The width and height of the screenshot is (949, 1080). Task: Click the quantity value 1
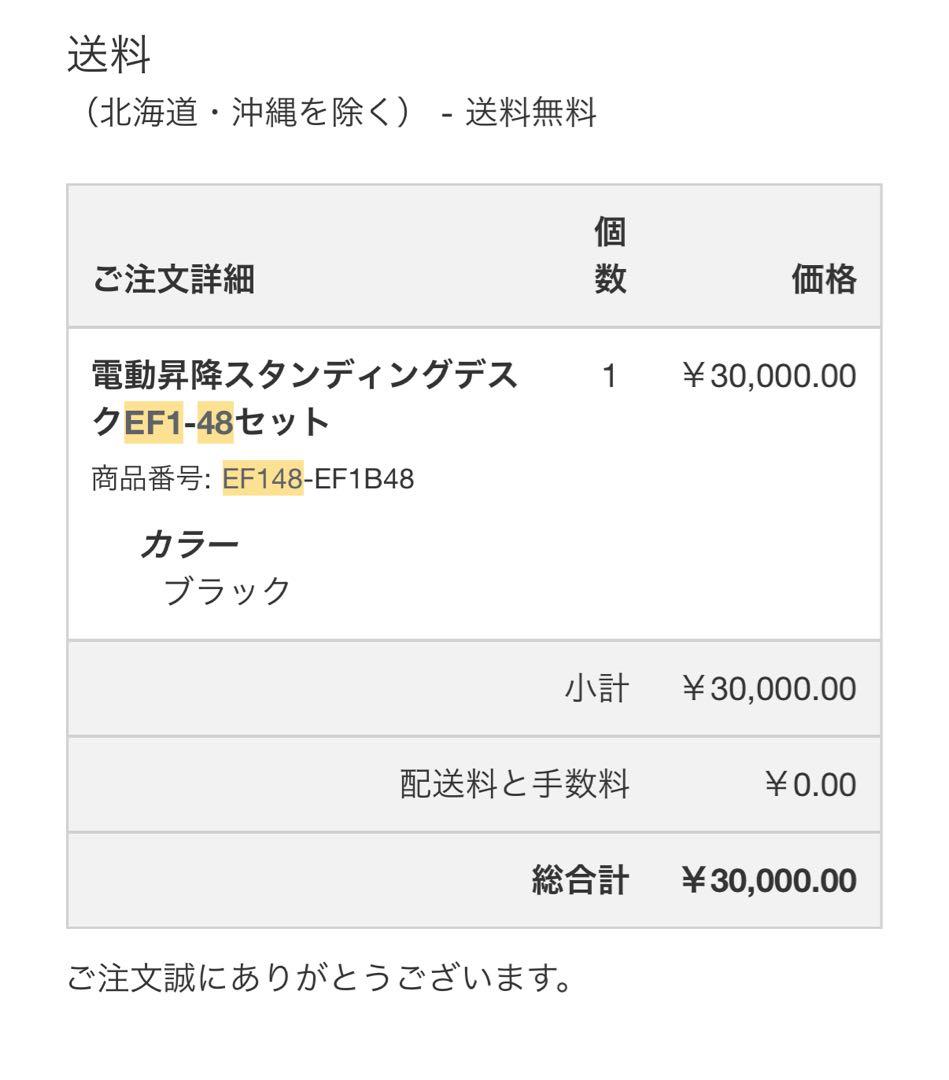click(610, 377)
